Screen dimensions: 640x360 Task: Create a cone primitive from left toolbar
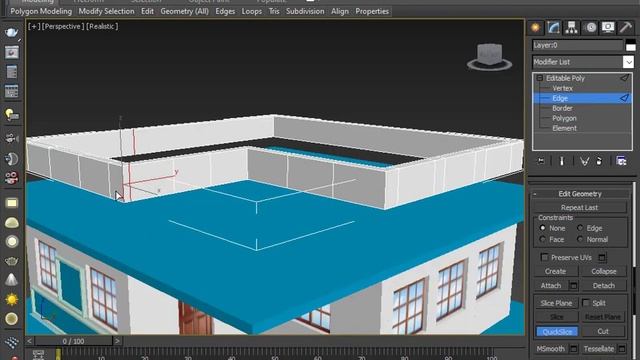point(11,280)
